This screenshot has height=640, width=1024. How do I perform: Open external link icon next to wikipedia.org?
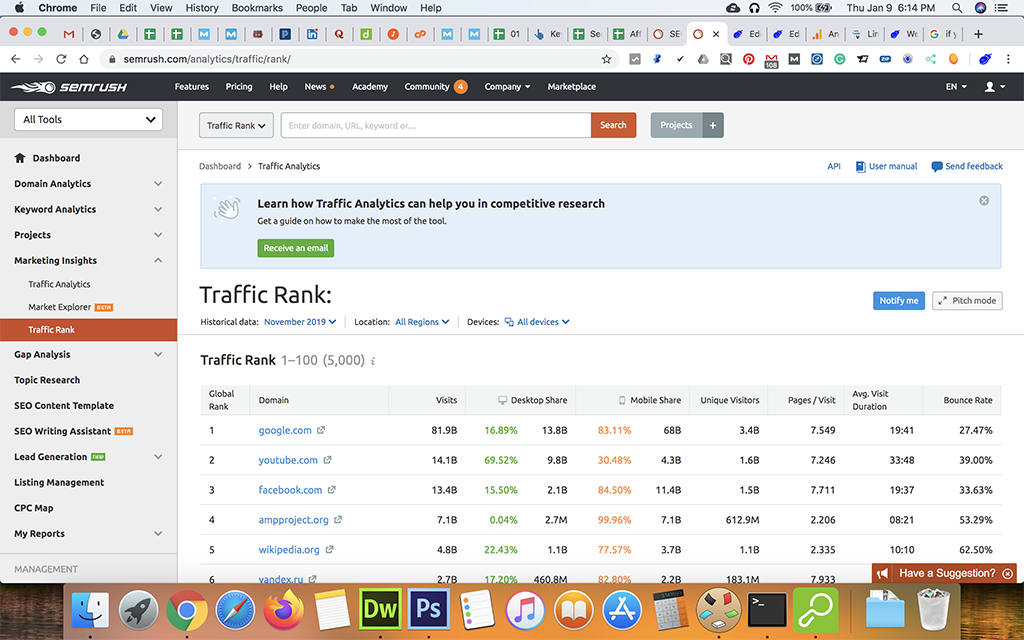pos(329,550)
